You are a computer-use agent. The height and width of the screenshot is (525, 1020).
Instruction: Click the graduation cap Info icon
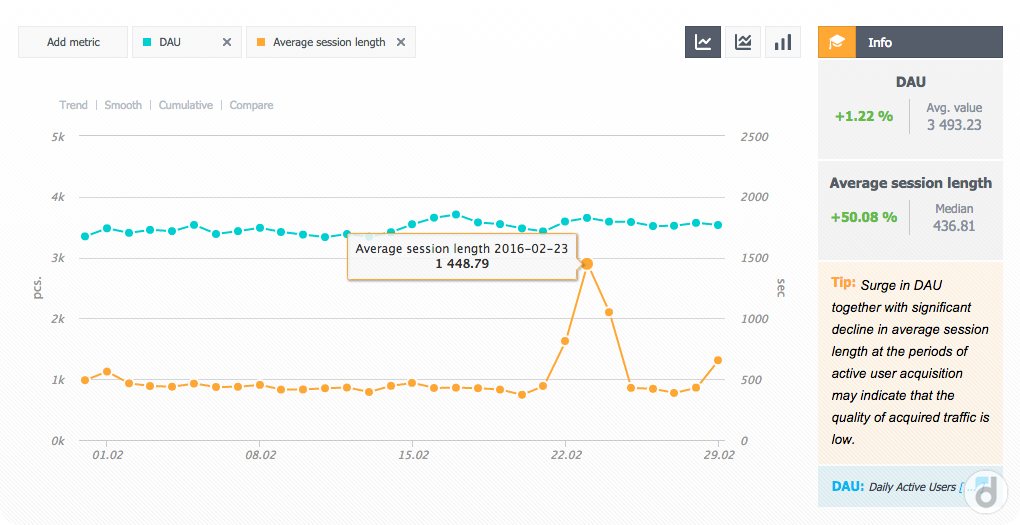[x=836, y=42]
